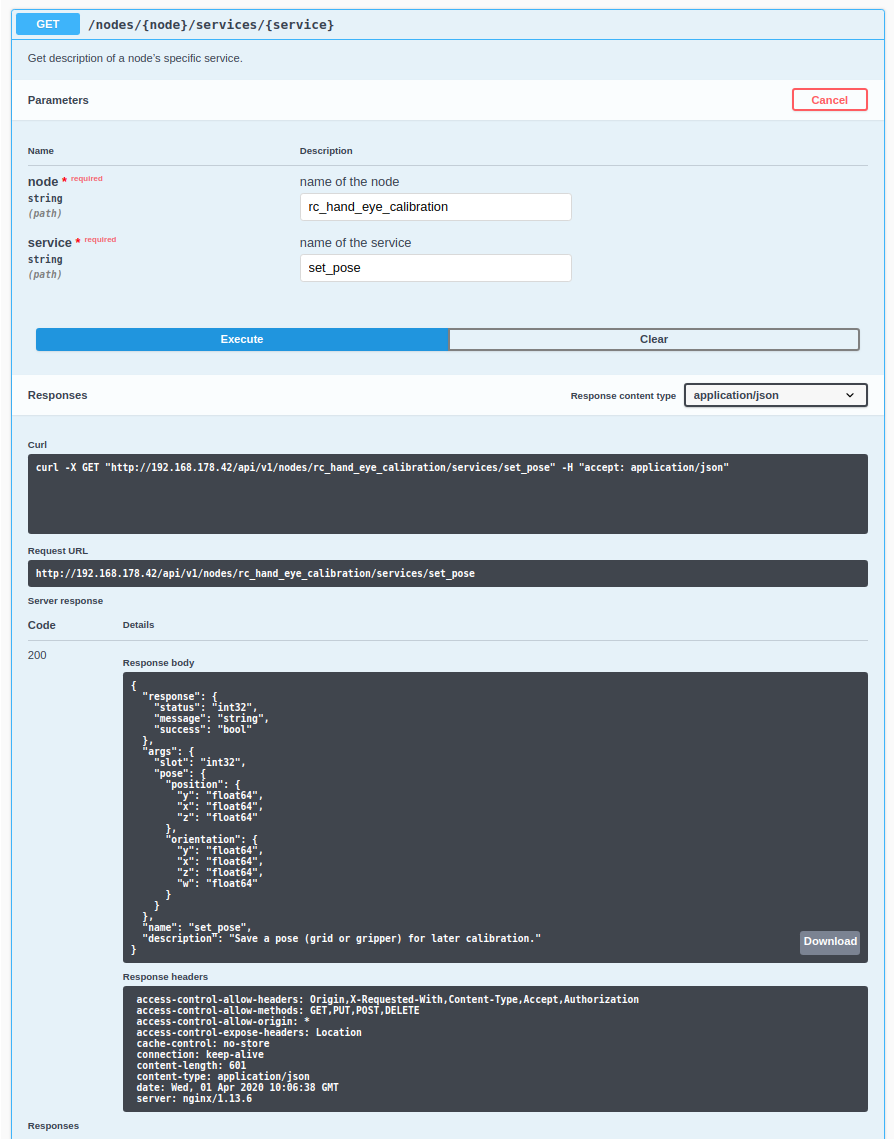Screen dimensions: 894x1139
Task: Click the Details column header
Action: point(138,625)
